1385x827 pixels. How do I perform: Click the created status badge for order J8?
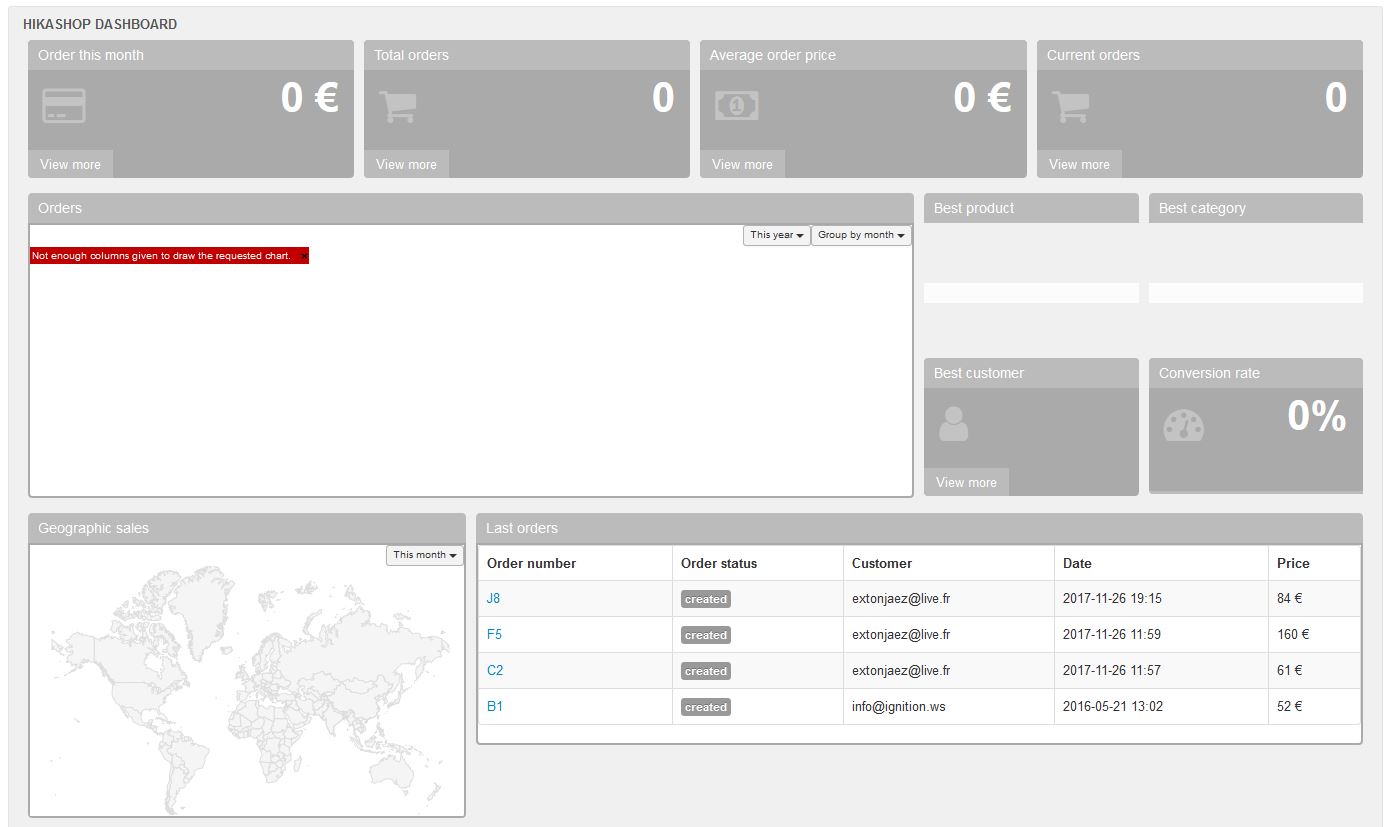coord(706,599)
